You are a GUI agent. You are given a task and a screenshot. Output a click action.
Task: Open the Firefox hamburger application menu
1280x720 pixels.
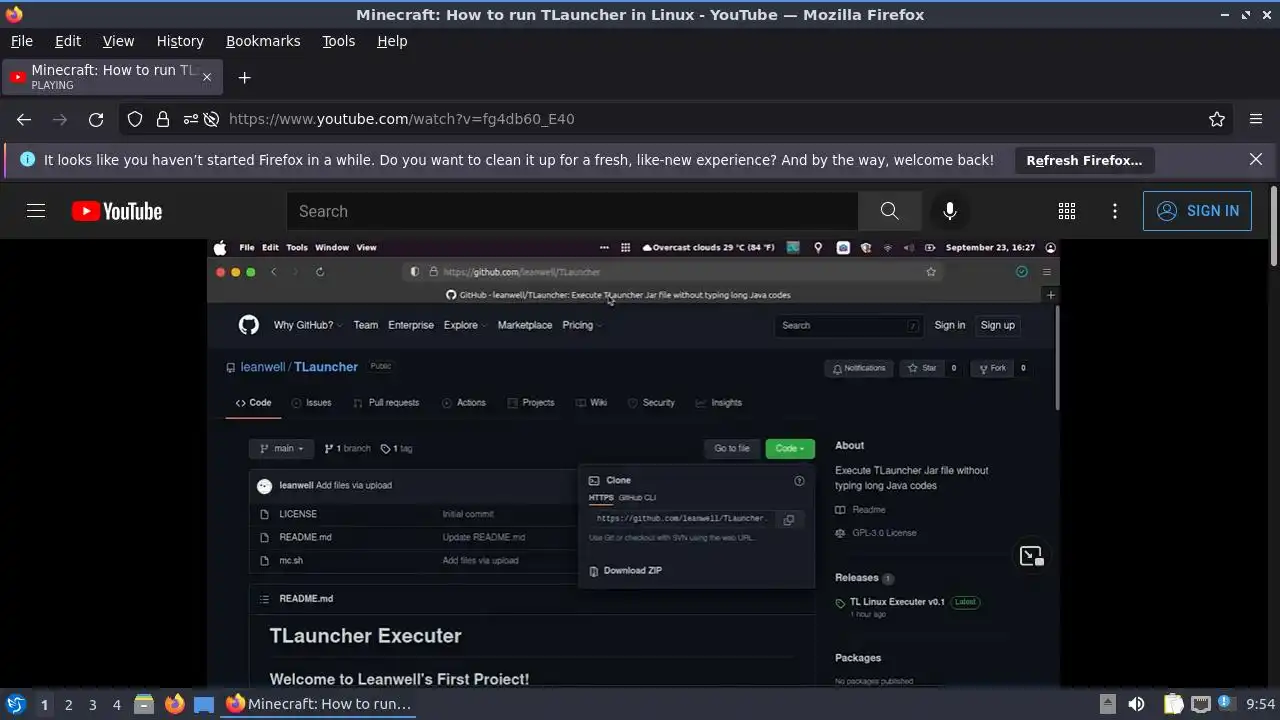[1256, 119]
